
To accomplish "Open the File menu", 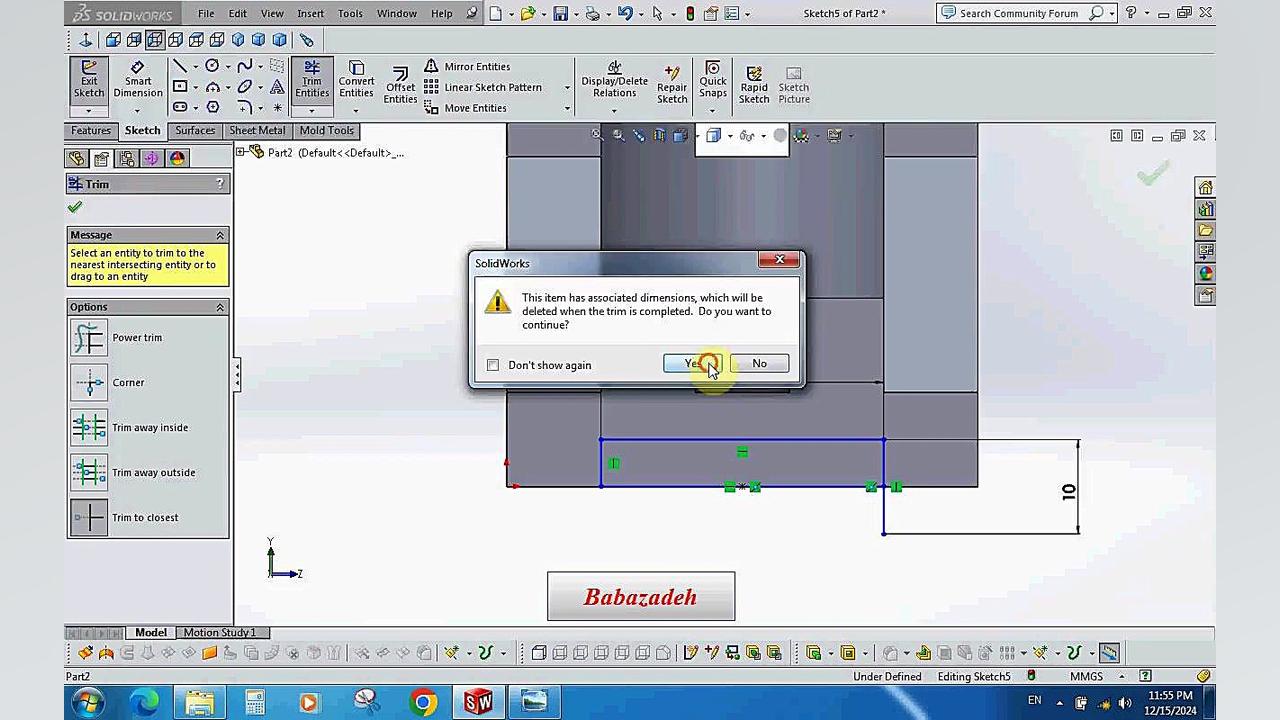I will 206,14.
